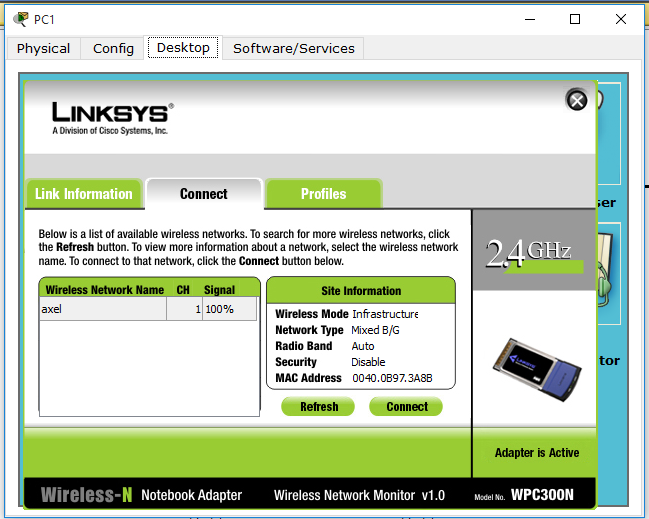
Task: Click the Adapter is Active status
Action: pyautogui.click(x=537, y=452)
